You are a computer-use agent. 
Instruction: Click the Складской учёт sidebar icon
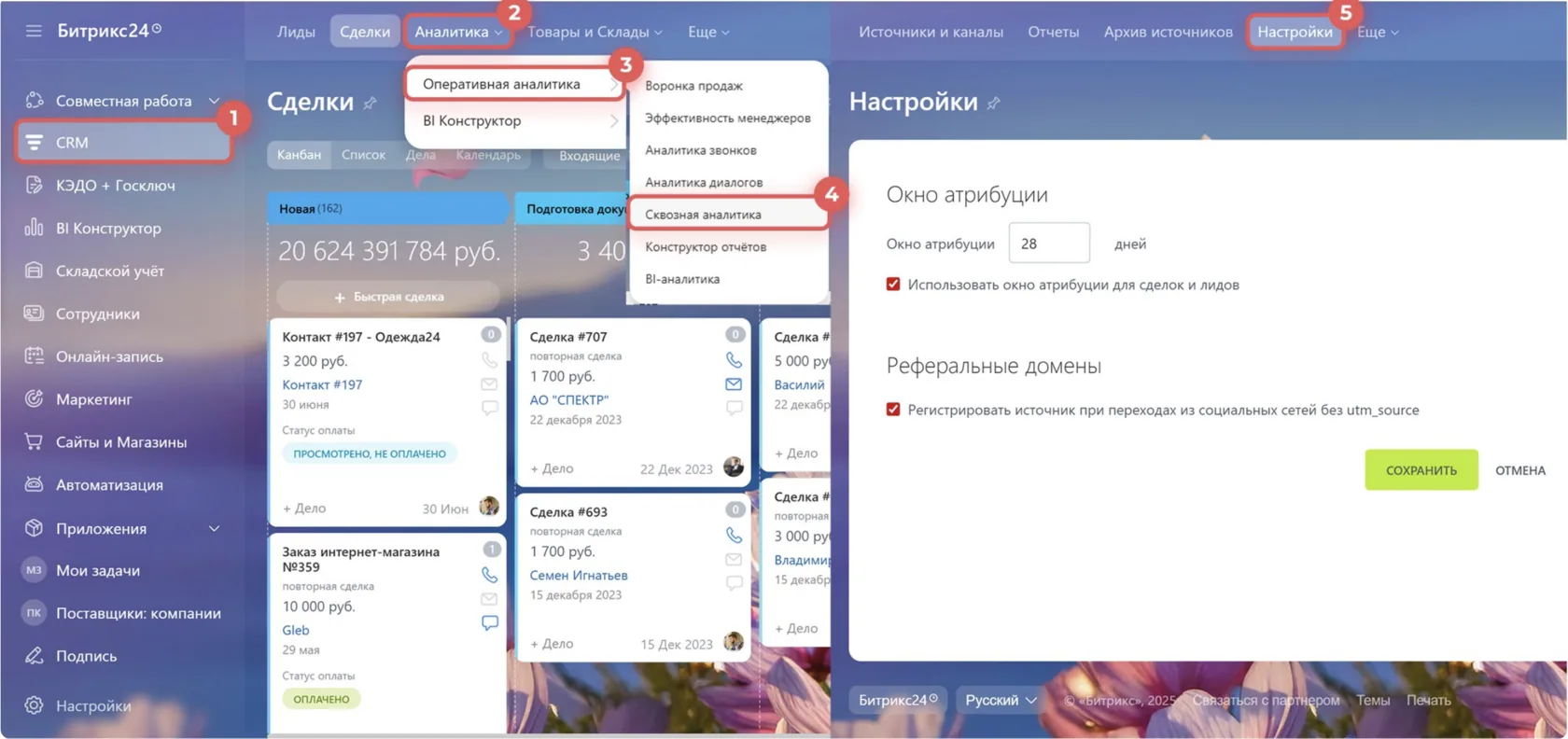tap(34, 271)
